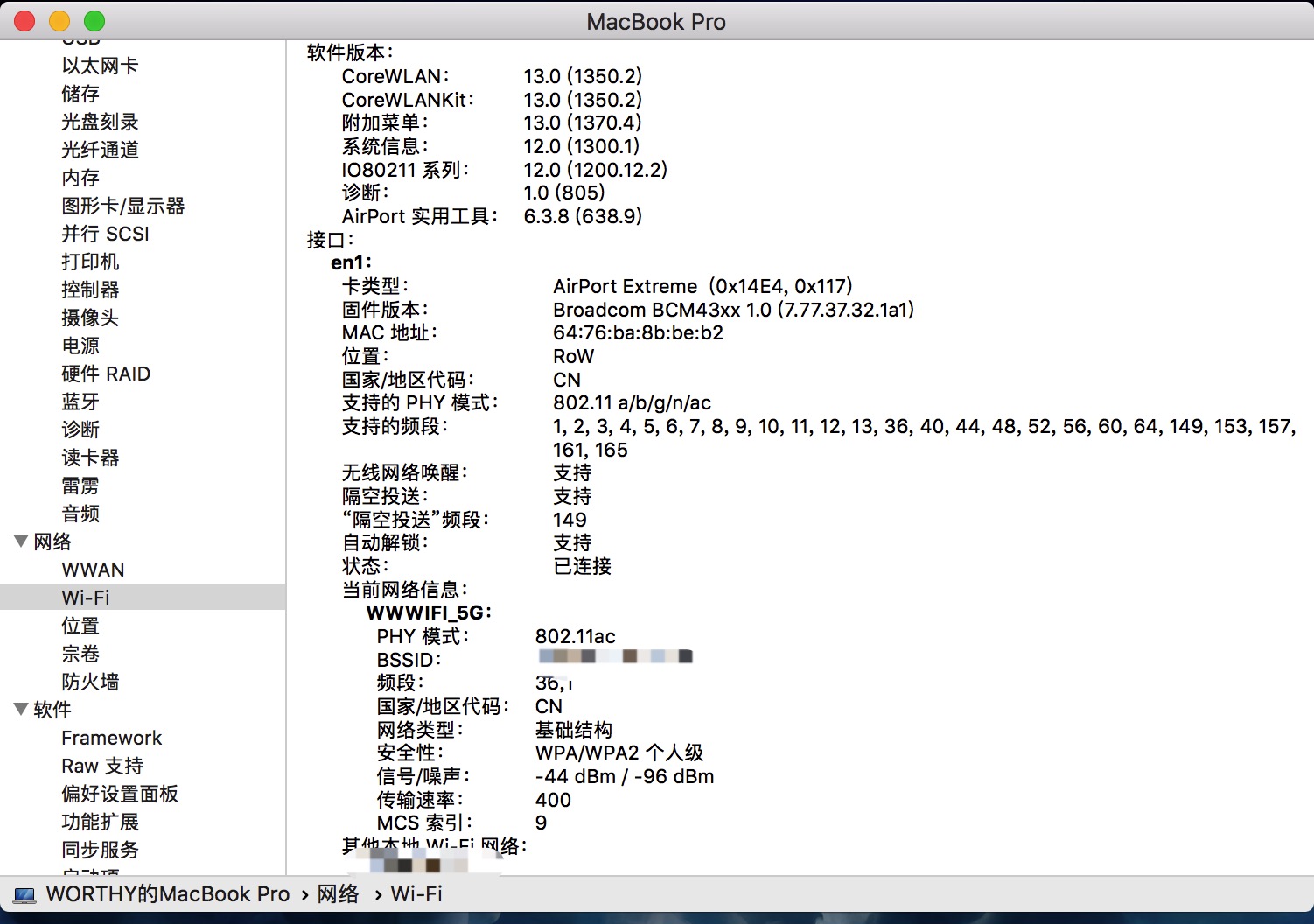1314x924 pixels.
Task: Click Wi-Fi breadcrumb in path bar
Action: (416, 894)
